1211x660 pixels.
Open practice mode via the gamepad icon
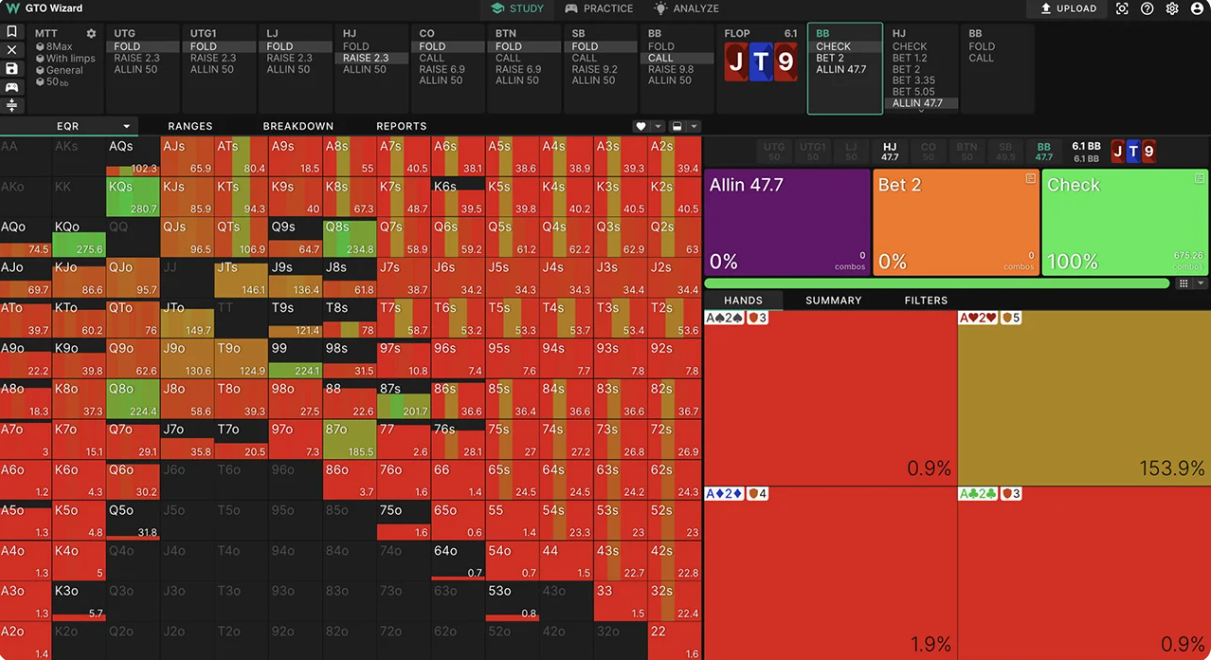[x=12, y=87]
